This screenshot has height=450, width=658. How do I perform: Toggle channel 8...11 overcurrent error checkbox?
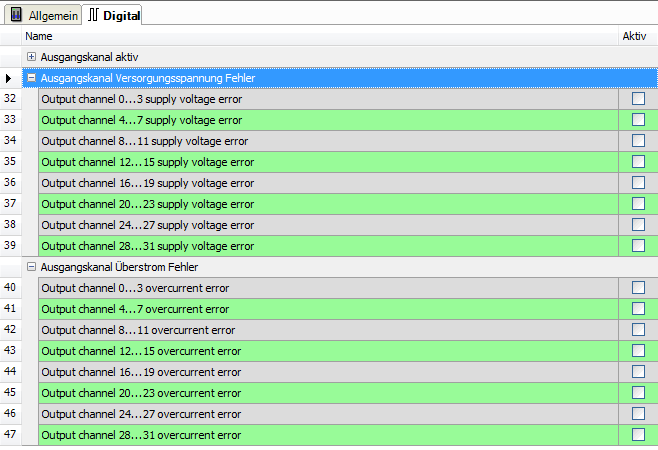638,330
